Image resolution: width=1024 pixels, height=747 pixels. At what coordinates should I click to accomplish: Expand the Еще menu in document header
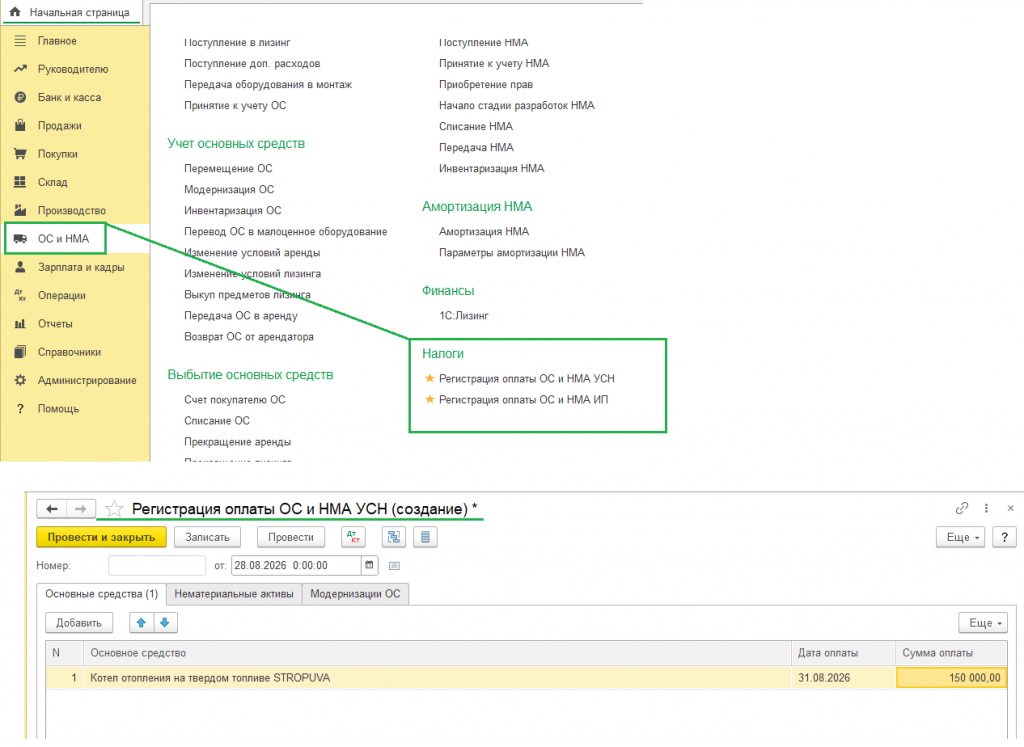pos(961,537)
